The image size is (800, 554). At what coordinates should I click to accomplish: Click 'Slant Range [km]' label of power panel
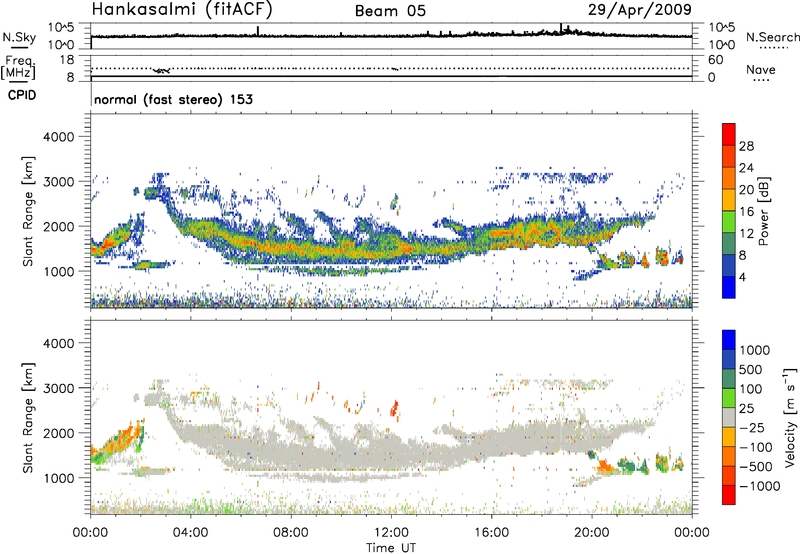coord(28,211)
